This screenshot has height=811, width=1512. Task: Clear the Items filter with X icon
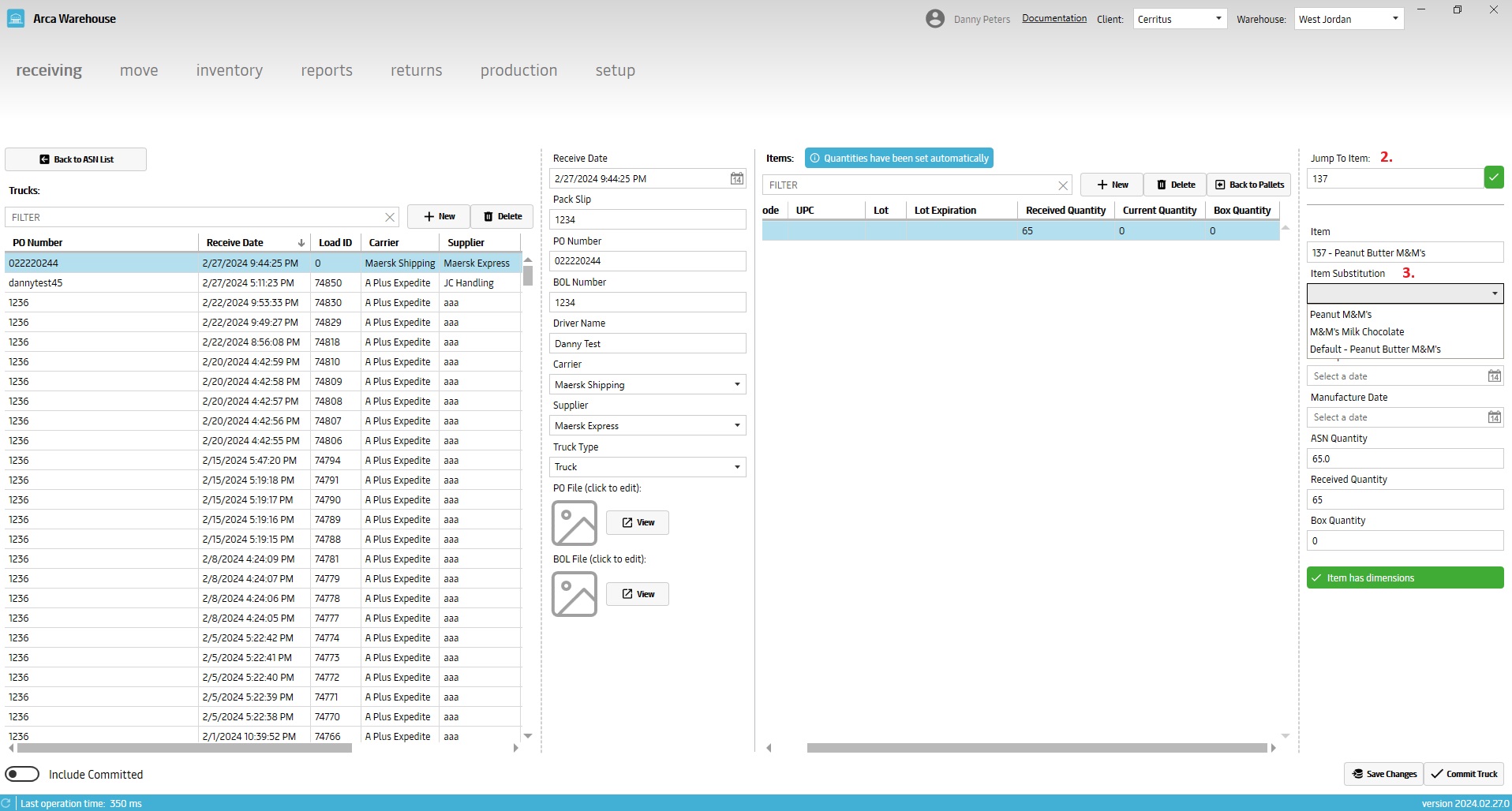point(1063,185)
